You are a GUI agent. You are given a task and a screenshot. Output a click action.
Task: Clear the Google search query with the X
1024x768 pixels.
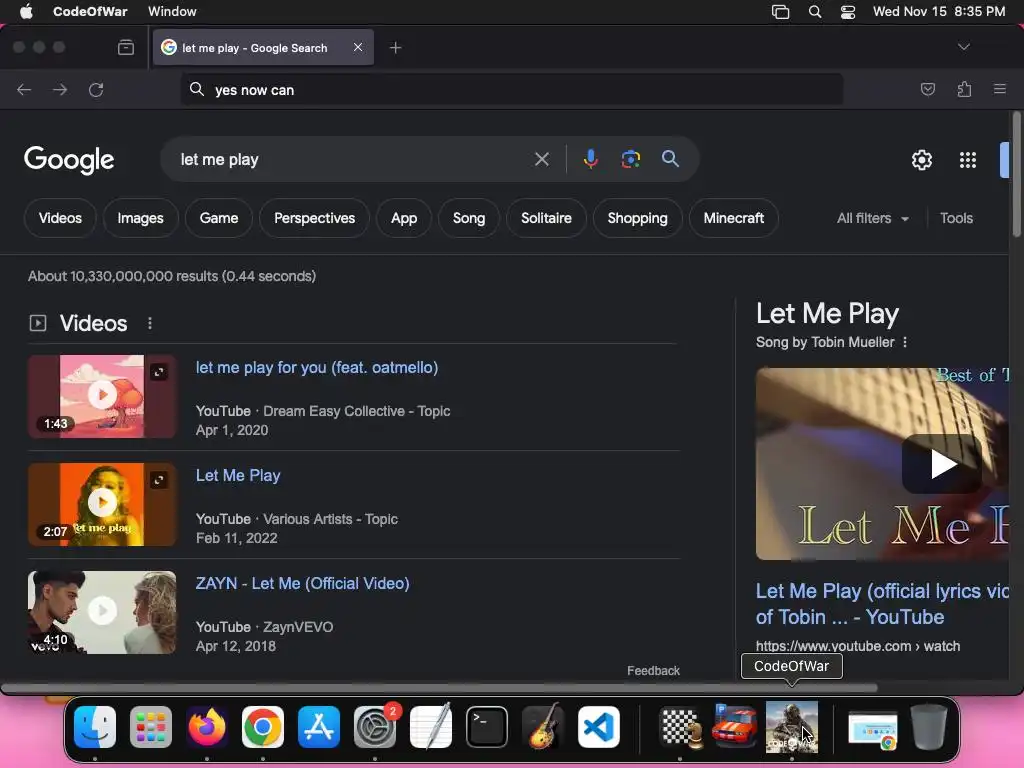541,159
